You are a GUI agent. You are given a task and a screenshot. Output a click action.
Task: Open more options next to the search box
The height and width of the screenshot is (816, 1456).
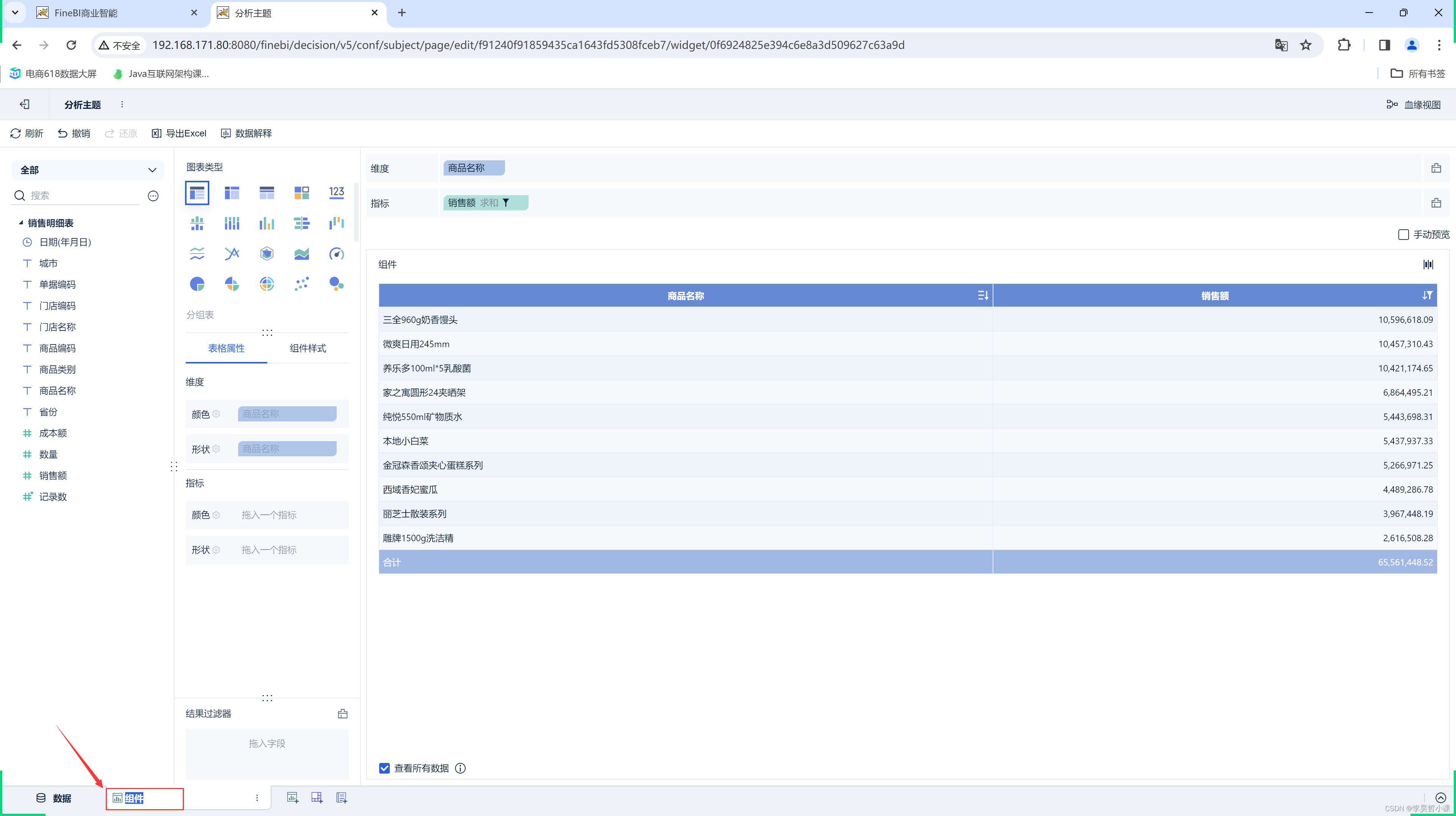153,196
